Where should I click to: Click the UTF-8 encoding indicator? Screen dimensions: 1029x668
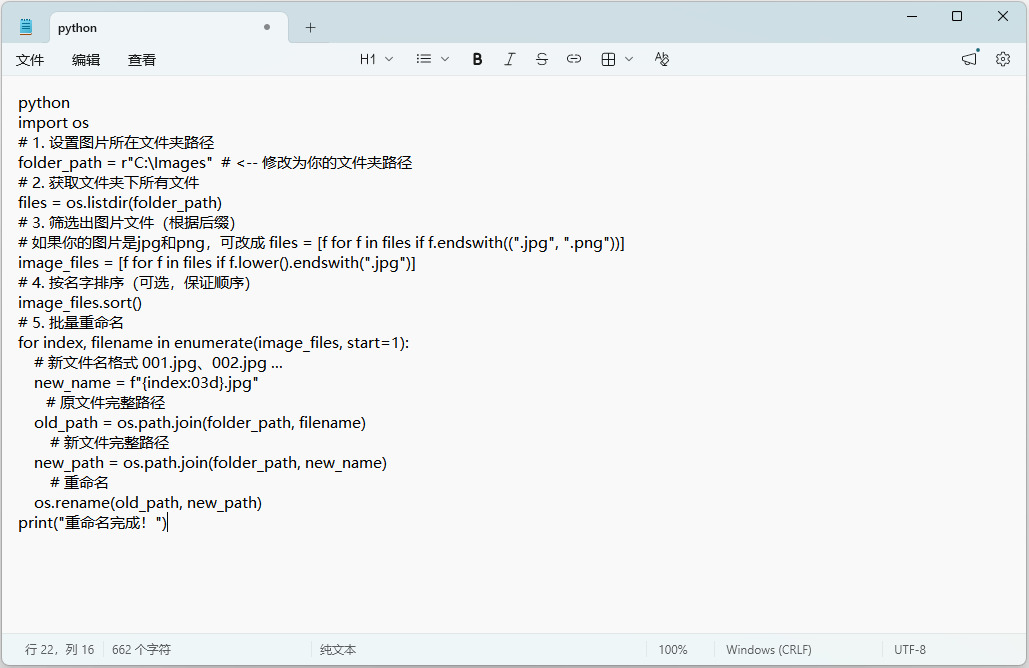(x=910, y=650)
